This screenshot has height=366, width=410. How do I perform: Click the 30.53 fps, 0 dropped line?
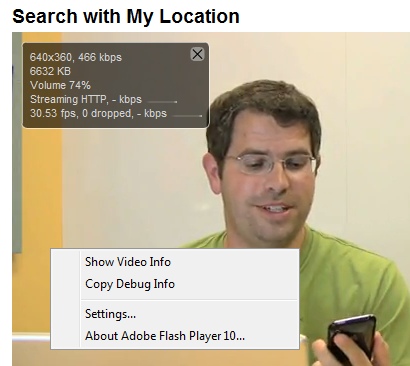(98, 113)
